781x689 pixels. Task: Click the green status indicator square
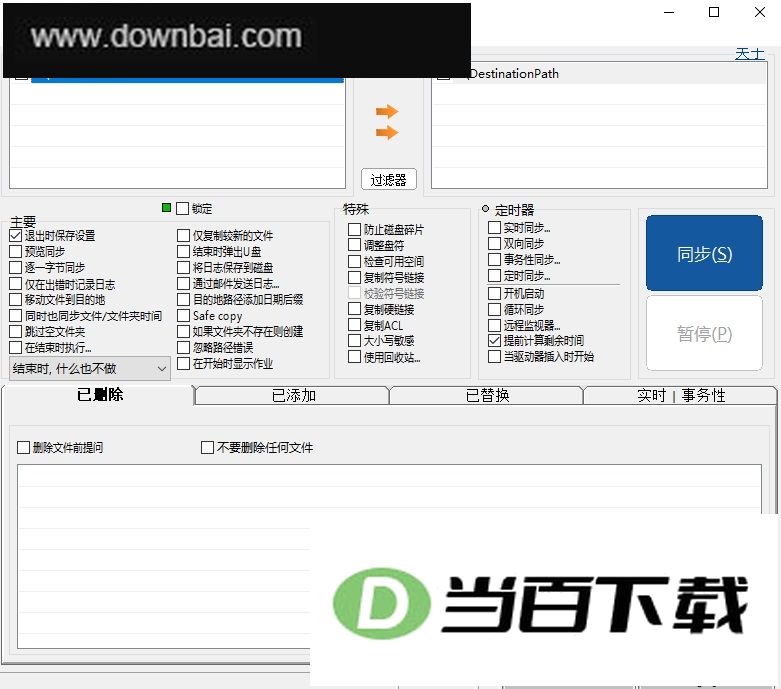pos(166,207)
